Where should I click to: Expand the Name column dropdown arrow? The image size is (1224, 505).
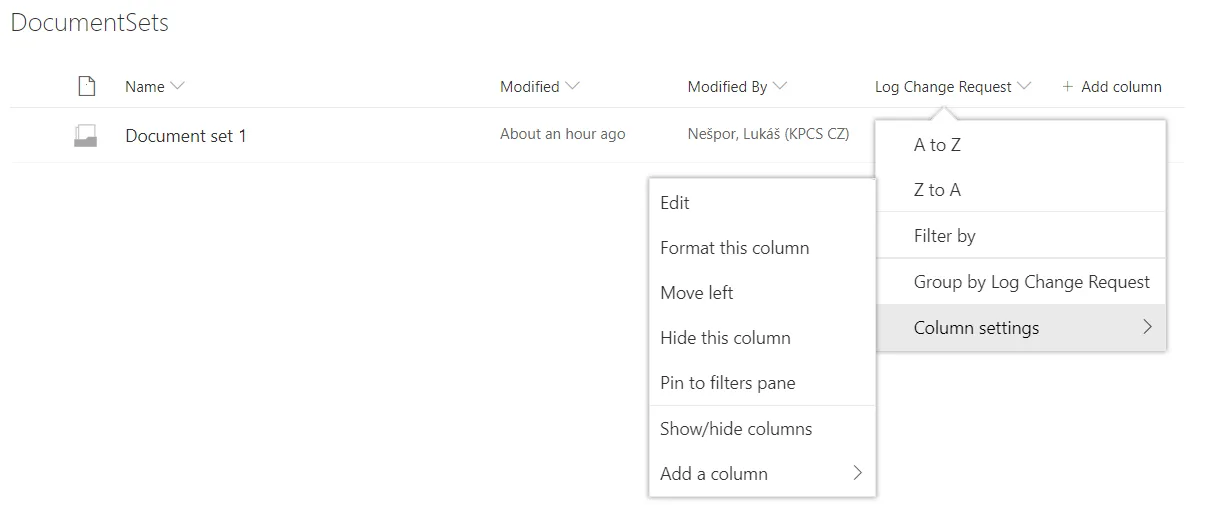[178, 86]
